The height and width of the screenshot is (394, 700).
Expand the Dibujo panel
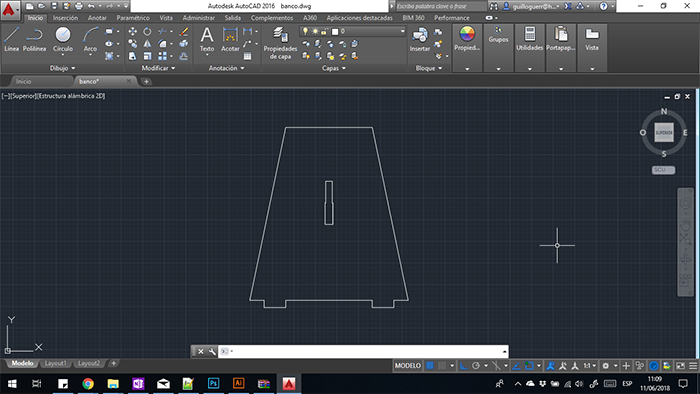(62, 68)
